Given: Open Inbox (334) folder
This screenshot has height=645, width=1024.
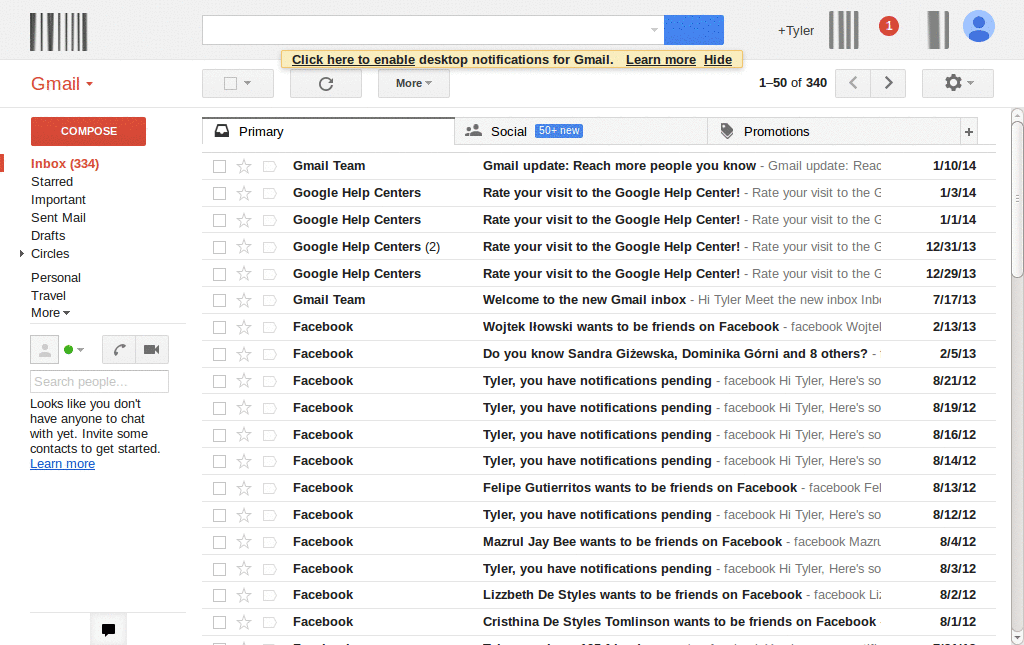Looking at the screenshot, I should pos(65,164).
